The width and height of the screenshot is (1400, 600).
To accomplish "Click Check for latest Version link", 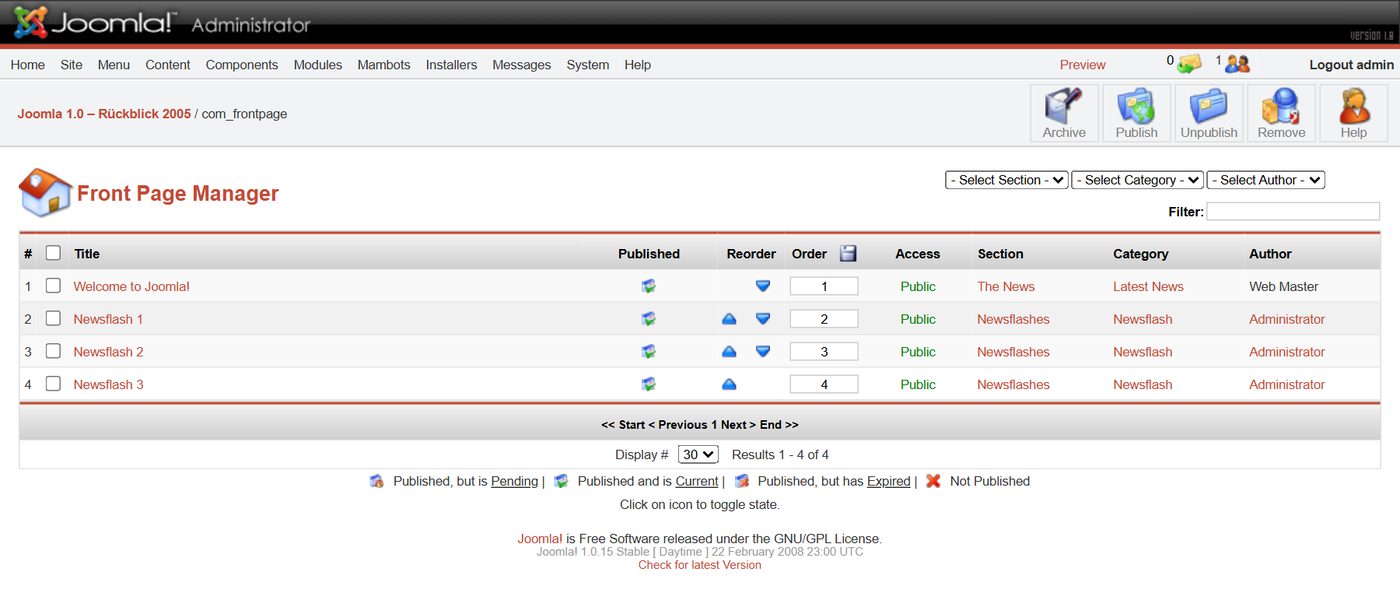I will [700, 565].
